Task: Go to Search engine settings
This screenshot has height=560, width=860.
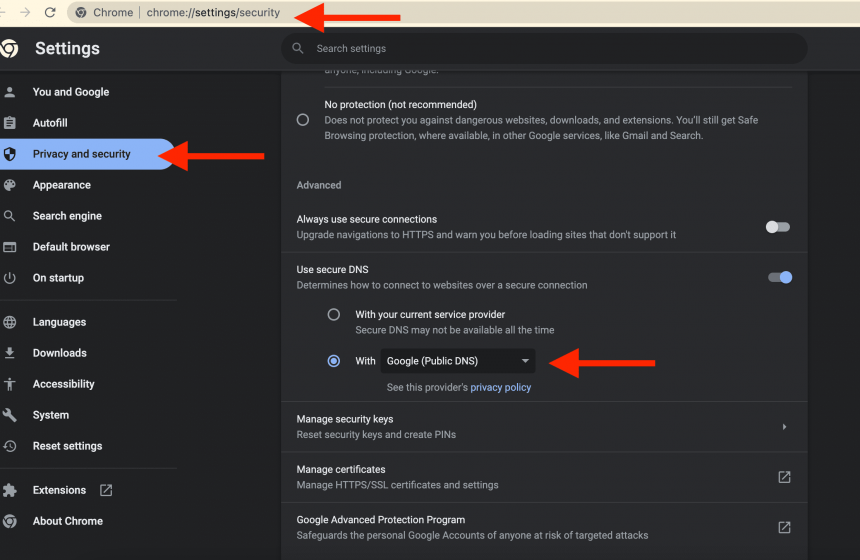Action: pyautogui.click(x=67, y=216)
